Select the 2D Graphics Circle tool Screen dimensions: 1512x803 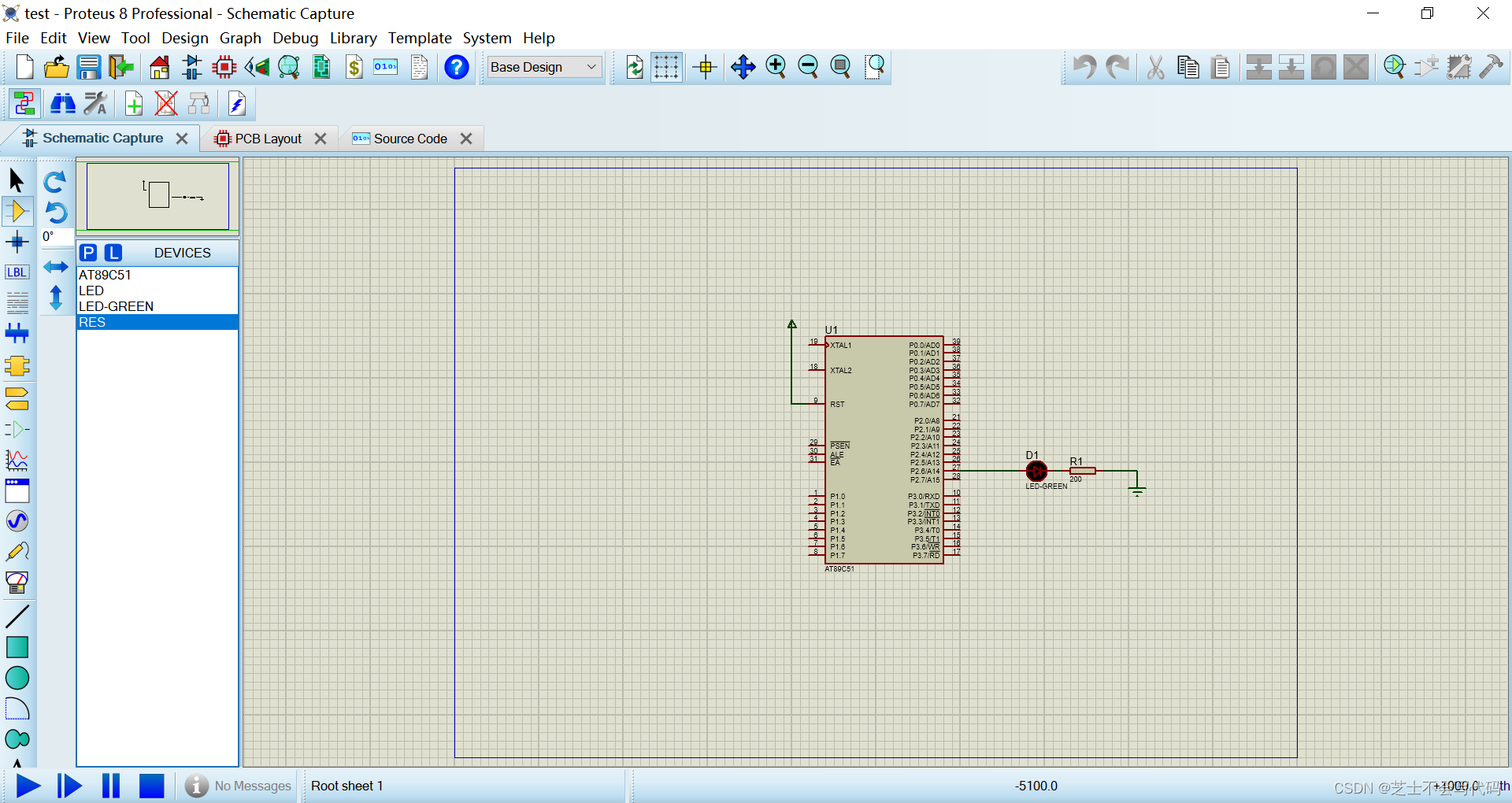17,678
